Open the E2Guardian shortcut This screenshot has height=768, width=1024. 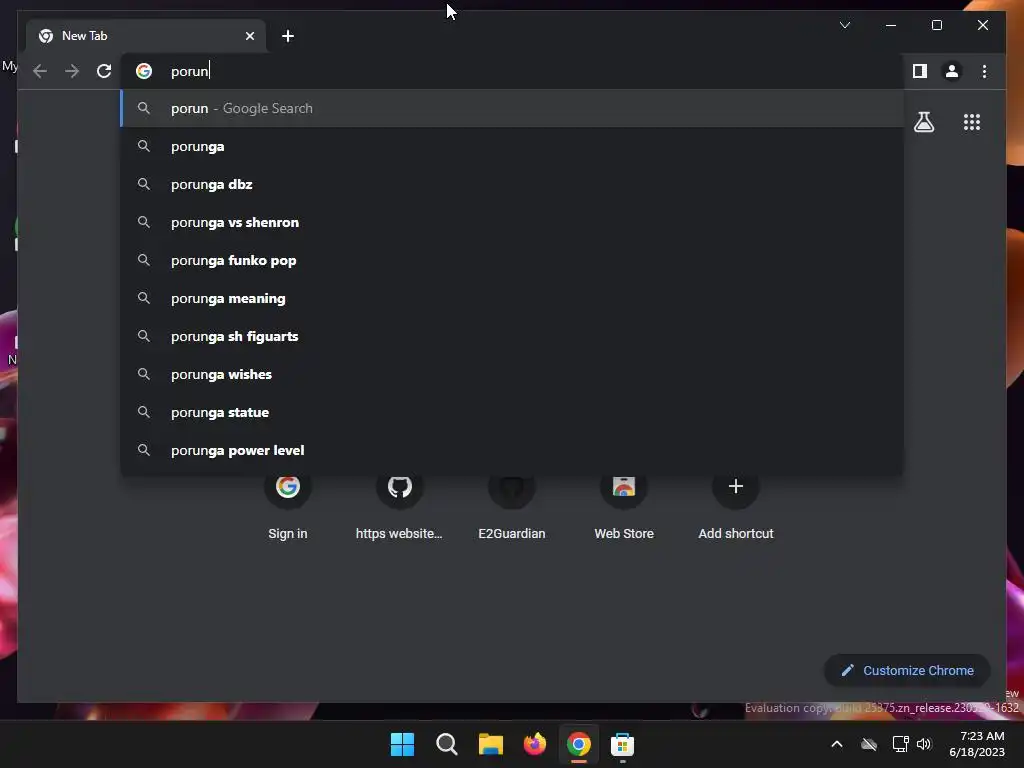pos(511,506)
